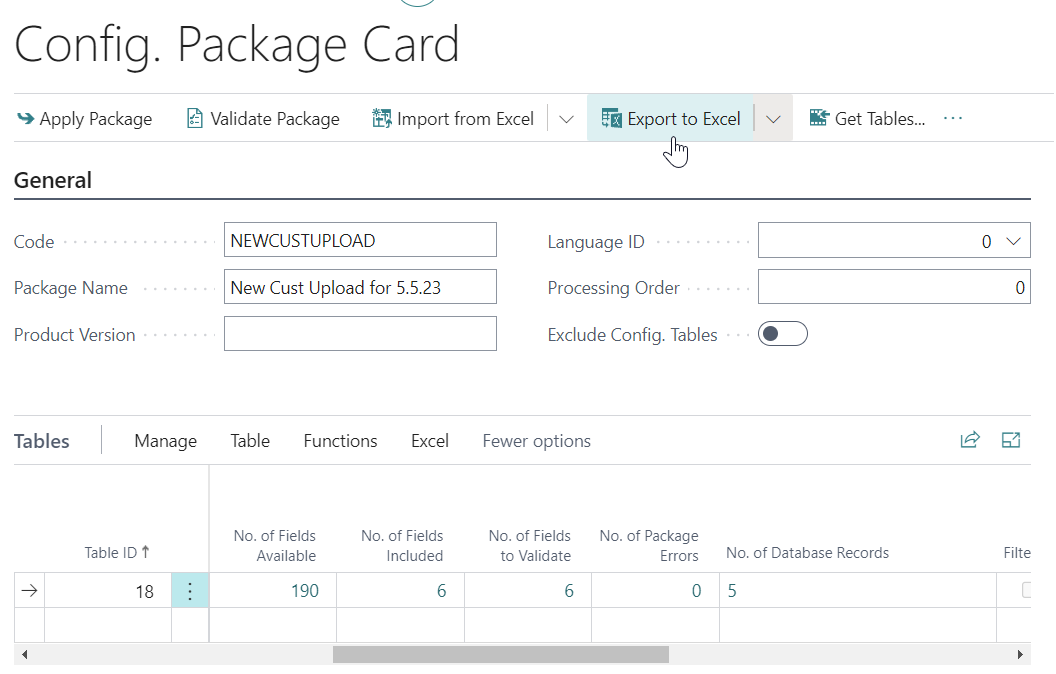Open the share icon in Tables section
The width and height of the screenshot is (1056, 674).
969,441
